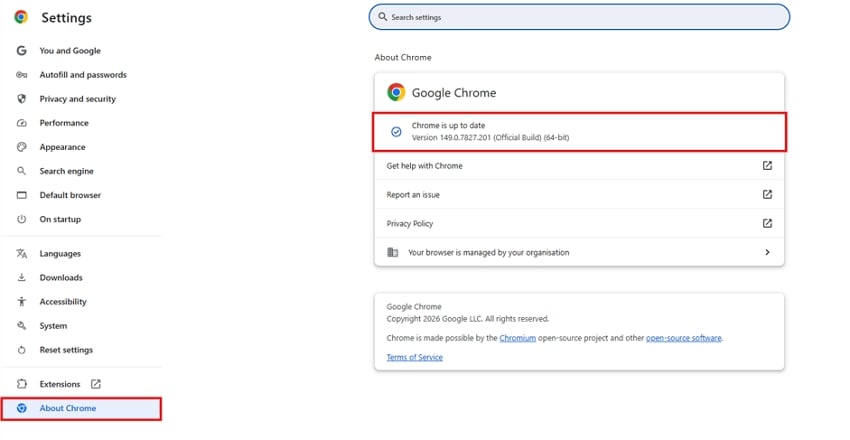Click the blue up-to-date checkmark icon
This screenshot has height=440, width=850.
pos(396,132)
